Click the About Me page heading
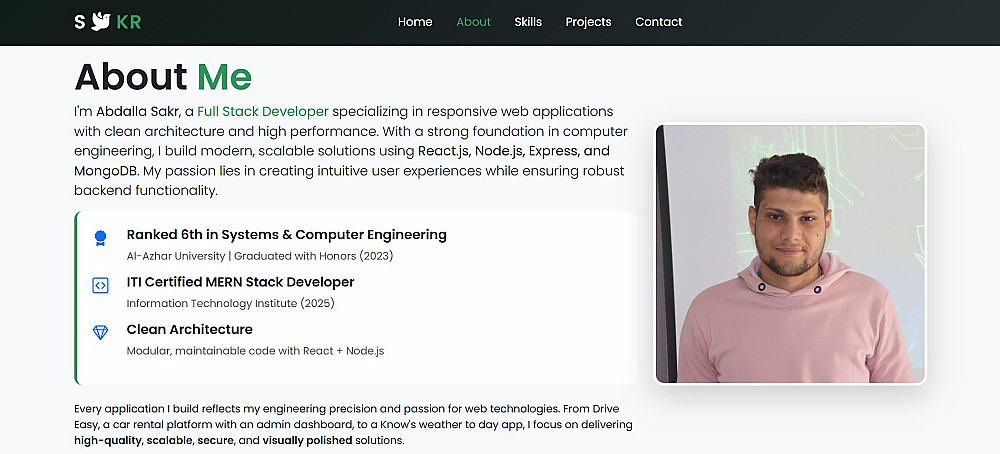 (163, 77)
